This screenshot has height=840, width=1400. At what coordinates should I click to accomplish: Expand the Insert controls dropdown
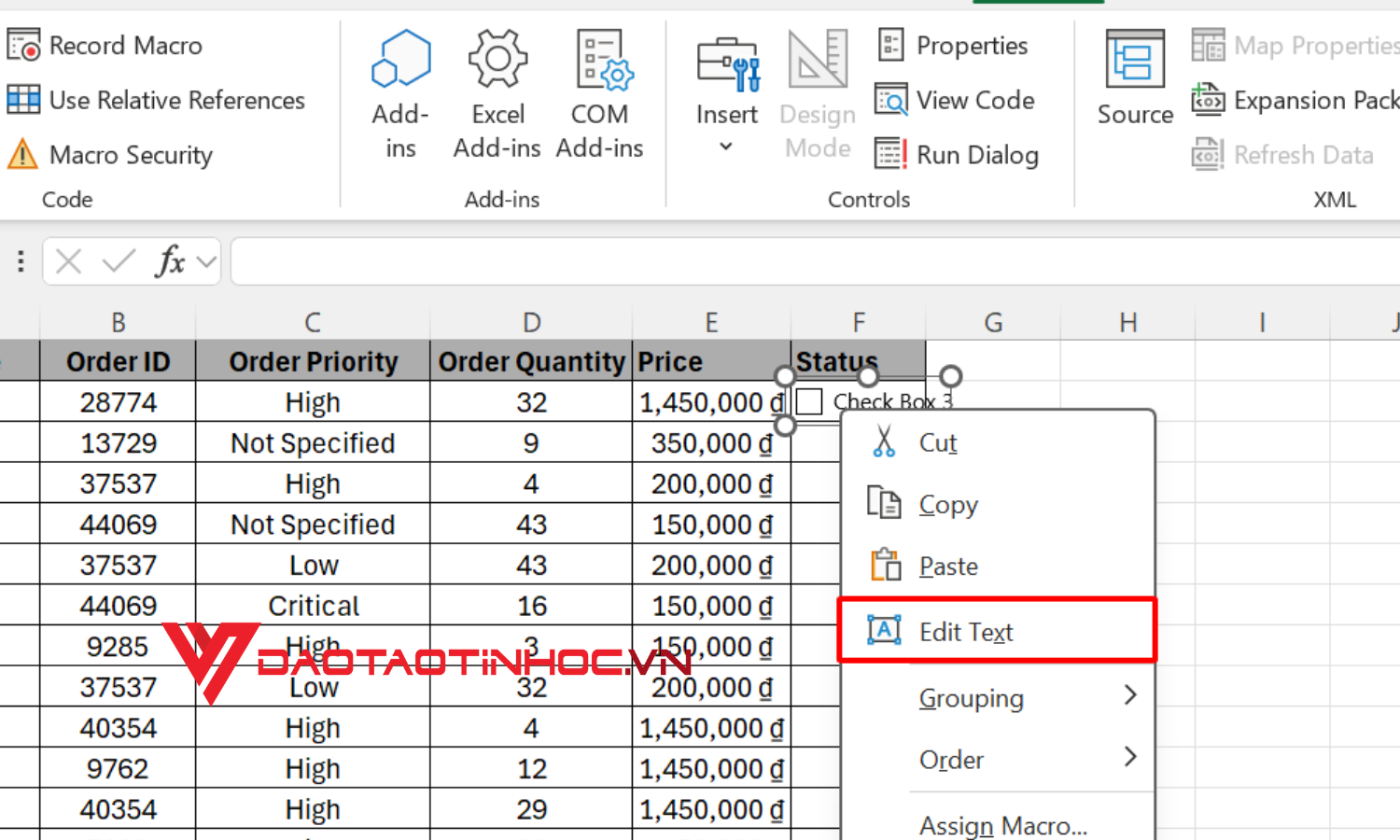coord(726,146)
